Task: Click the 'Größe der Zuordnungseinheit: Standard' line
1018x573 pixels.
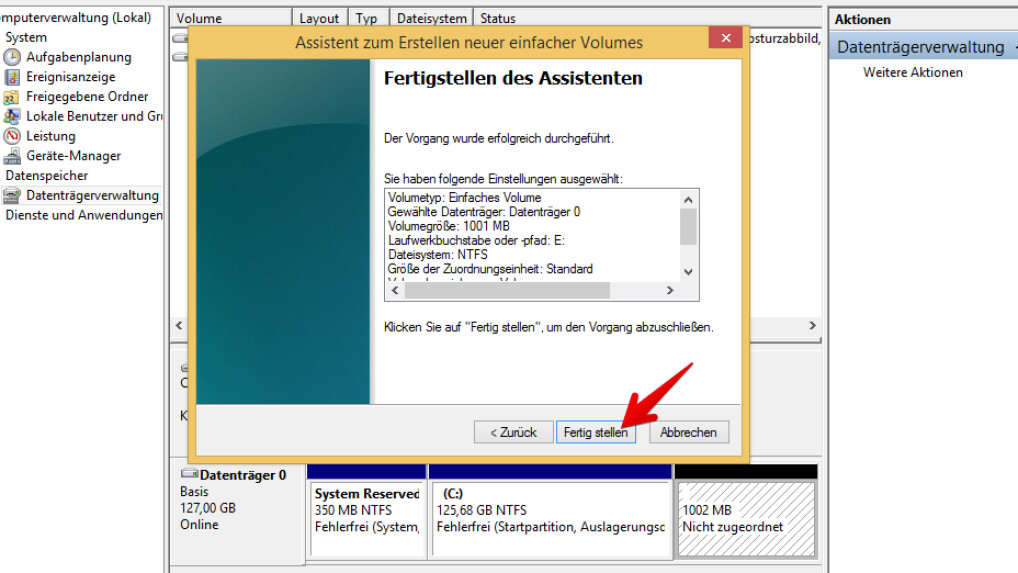Action: click(490, 269)
